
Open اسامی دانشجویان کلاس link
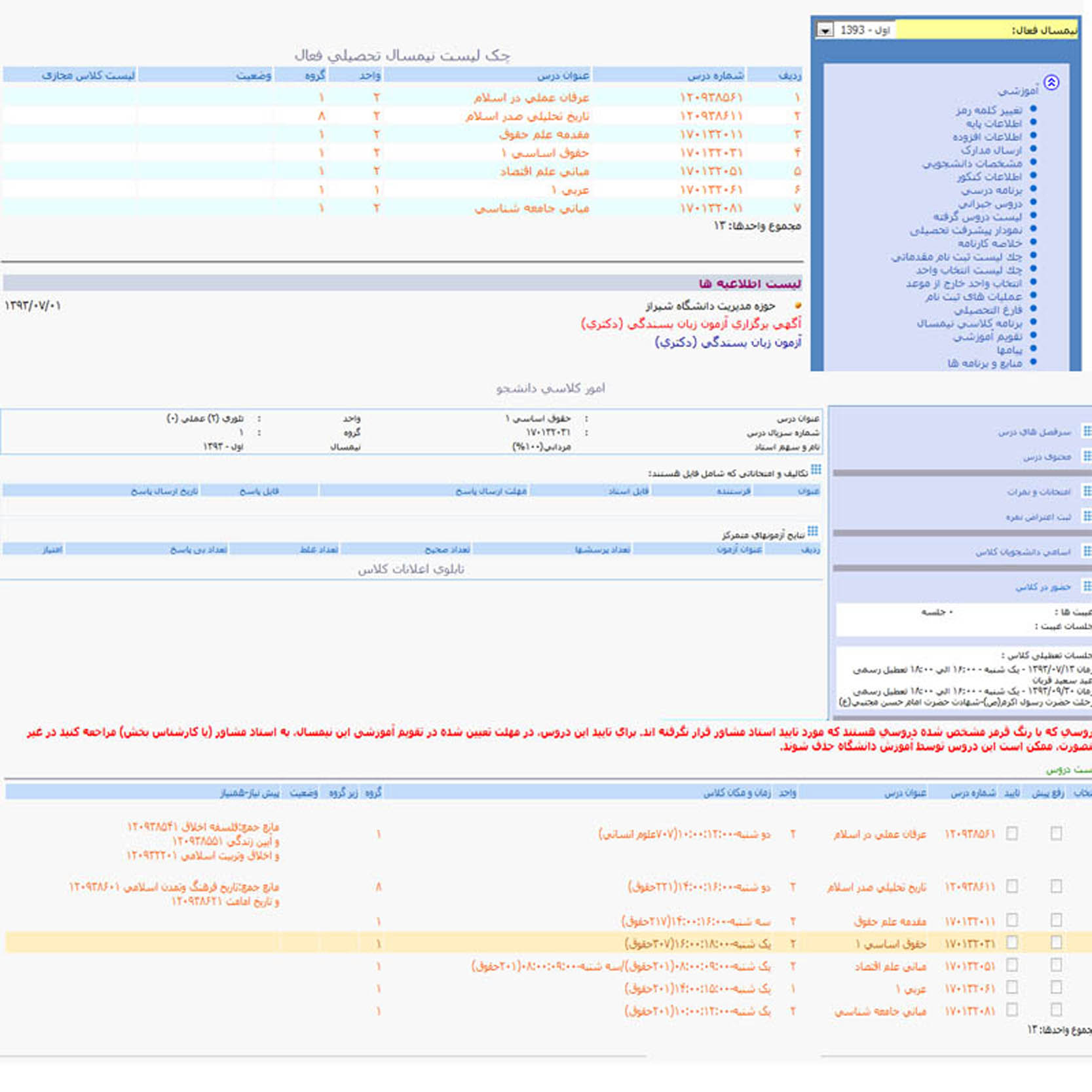tap(1023, 552)
